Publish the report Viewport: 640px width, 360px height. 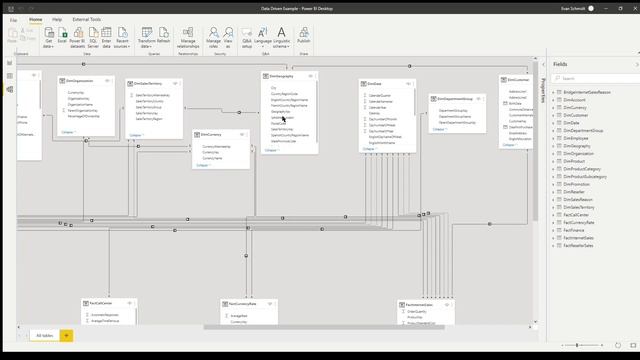pos(304,36)
